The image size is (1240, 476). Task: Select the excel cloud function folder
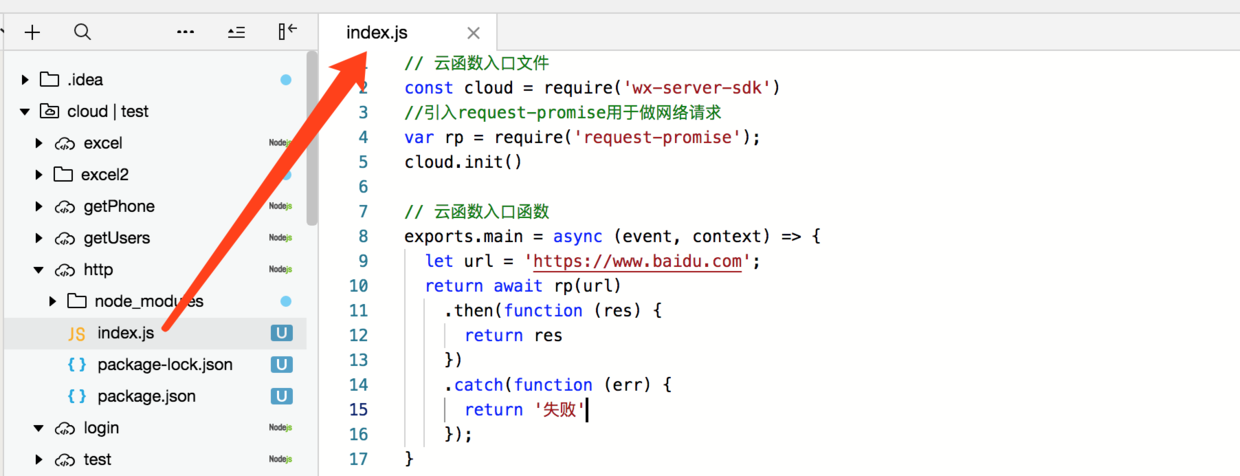[153, 143]
